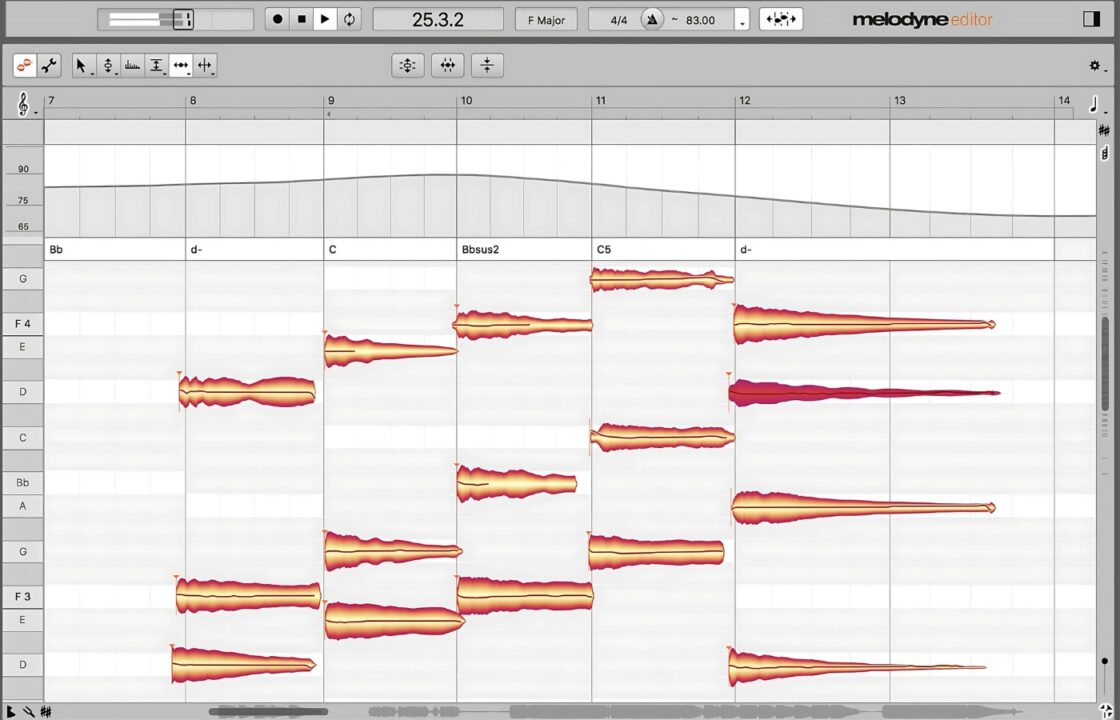This screenshot has width=1120, height=720.
Task: Click the horizontal scrollbar thumb
Action: [269, 711]
